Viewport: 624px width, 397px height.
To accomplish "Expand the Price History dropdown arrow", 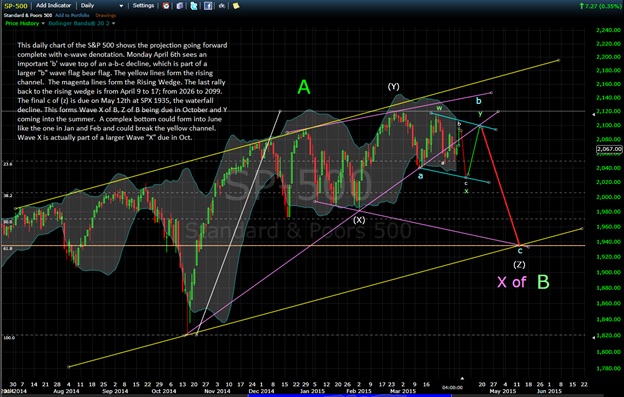I will point(43,23).
